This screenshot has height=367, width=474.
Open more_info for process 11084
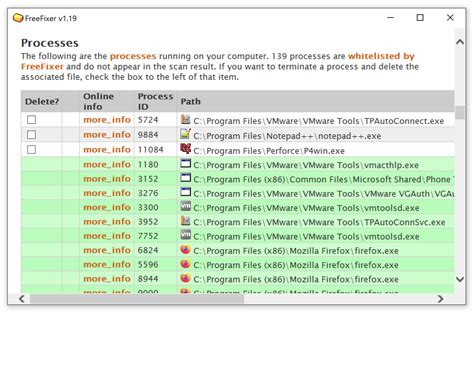coord(107,150)
